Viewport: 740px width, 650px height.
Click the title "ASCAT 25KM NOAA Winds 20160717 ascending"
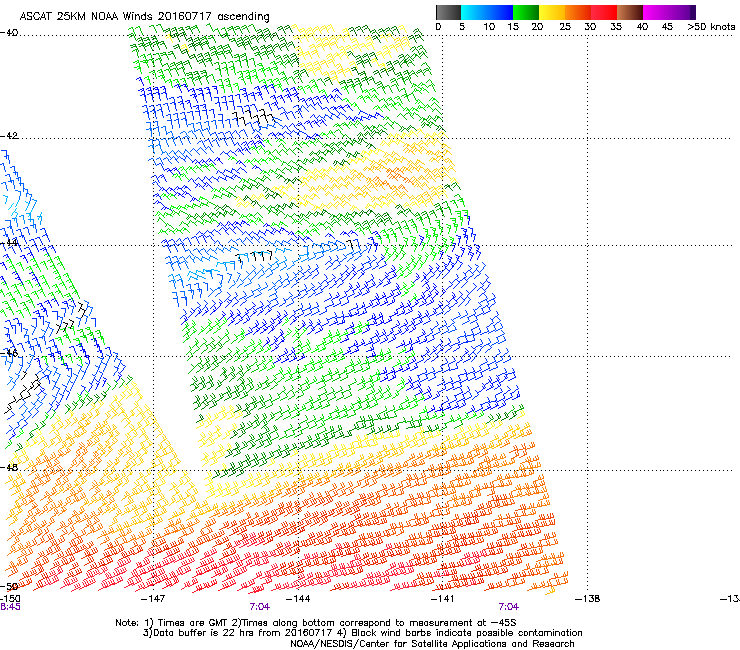click(x=144, y=17)
